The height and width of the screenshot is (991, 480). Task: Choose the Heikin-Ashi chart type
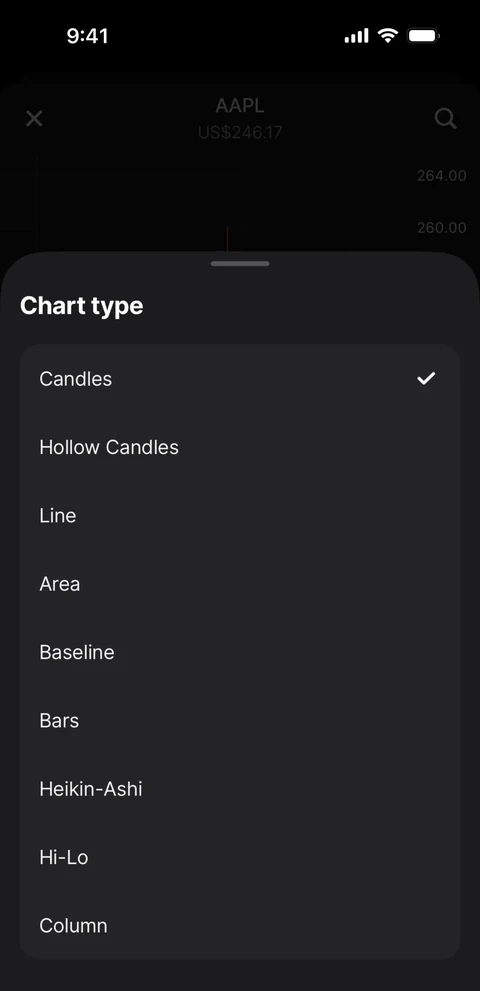click(x=240, y=788)
